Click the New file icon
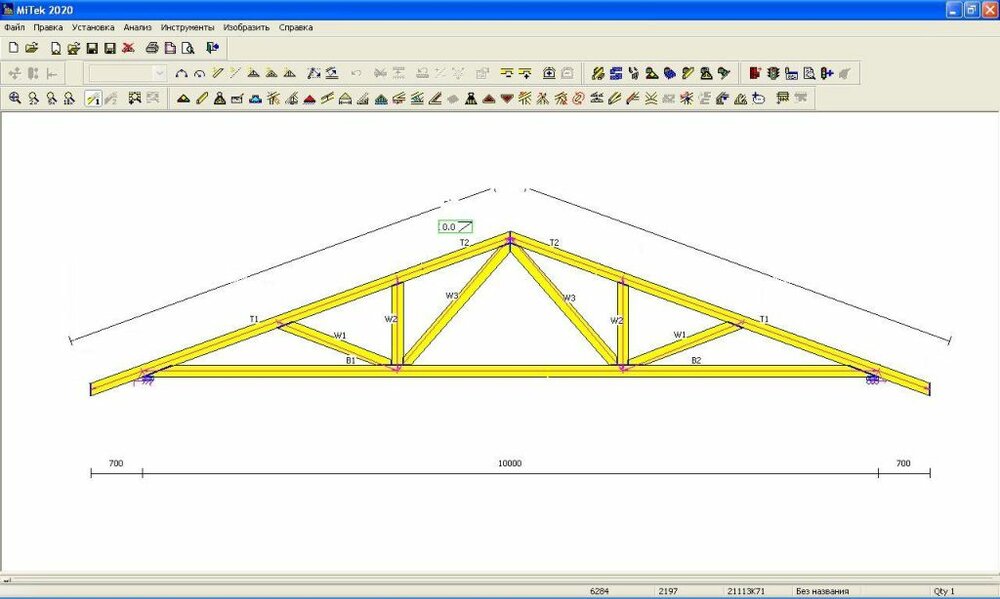Screen dimensions: 1000x599 click(13, 47)
